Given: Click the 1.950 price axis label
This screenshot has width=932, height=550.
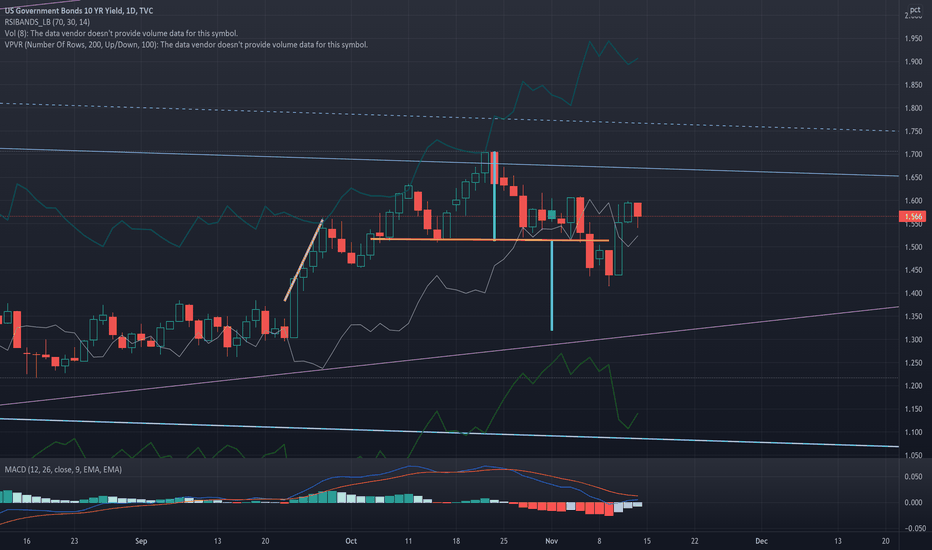Looking at the screenshot, I should coord(914,39).
